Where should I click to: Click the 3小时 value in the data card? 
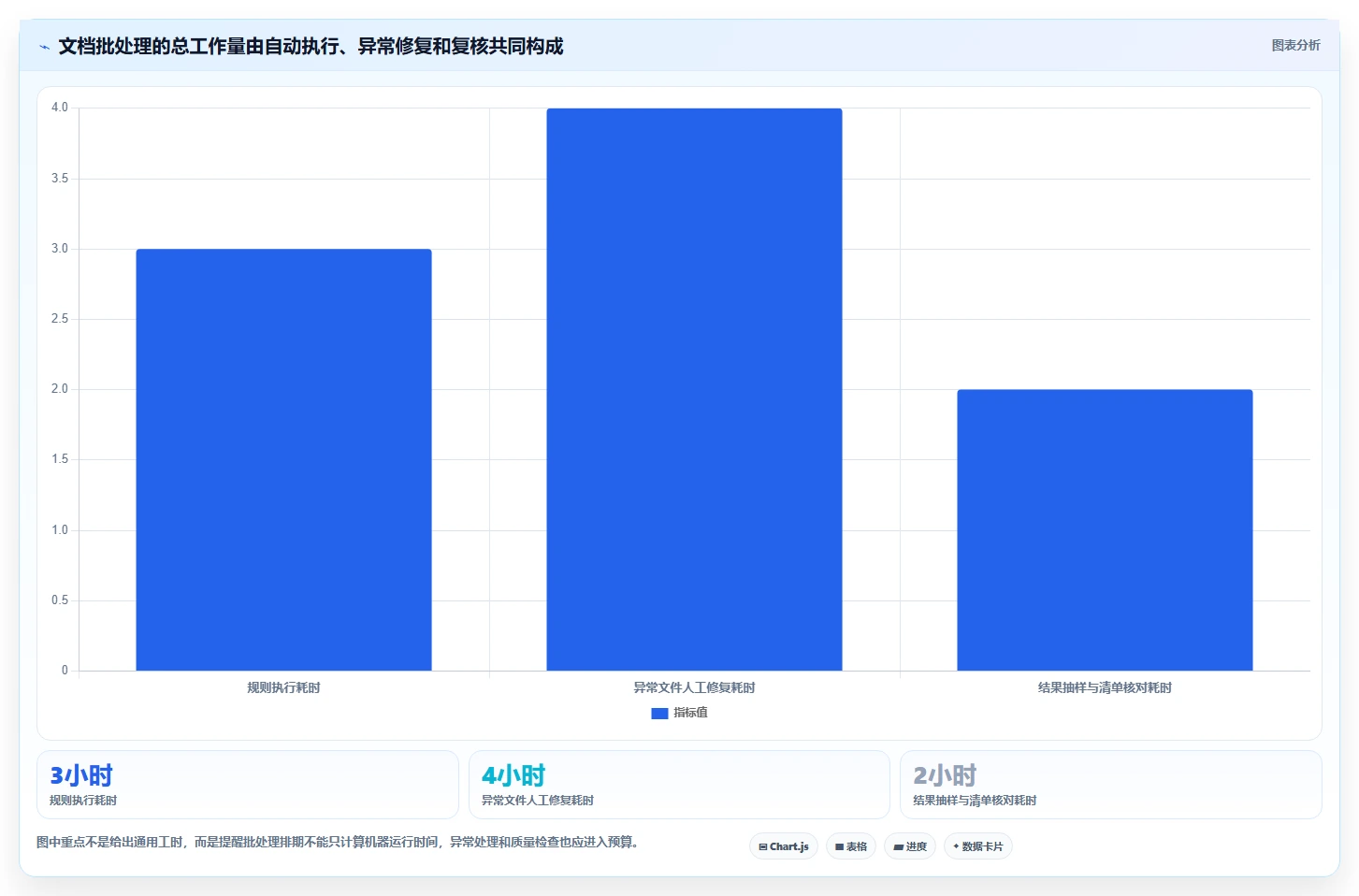[x=81, y=775]
